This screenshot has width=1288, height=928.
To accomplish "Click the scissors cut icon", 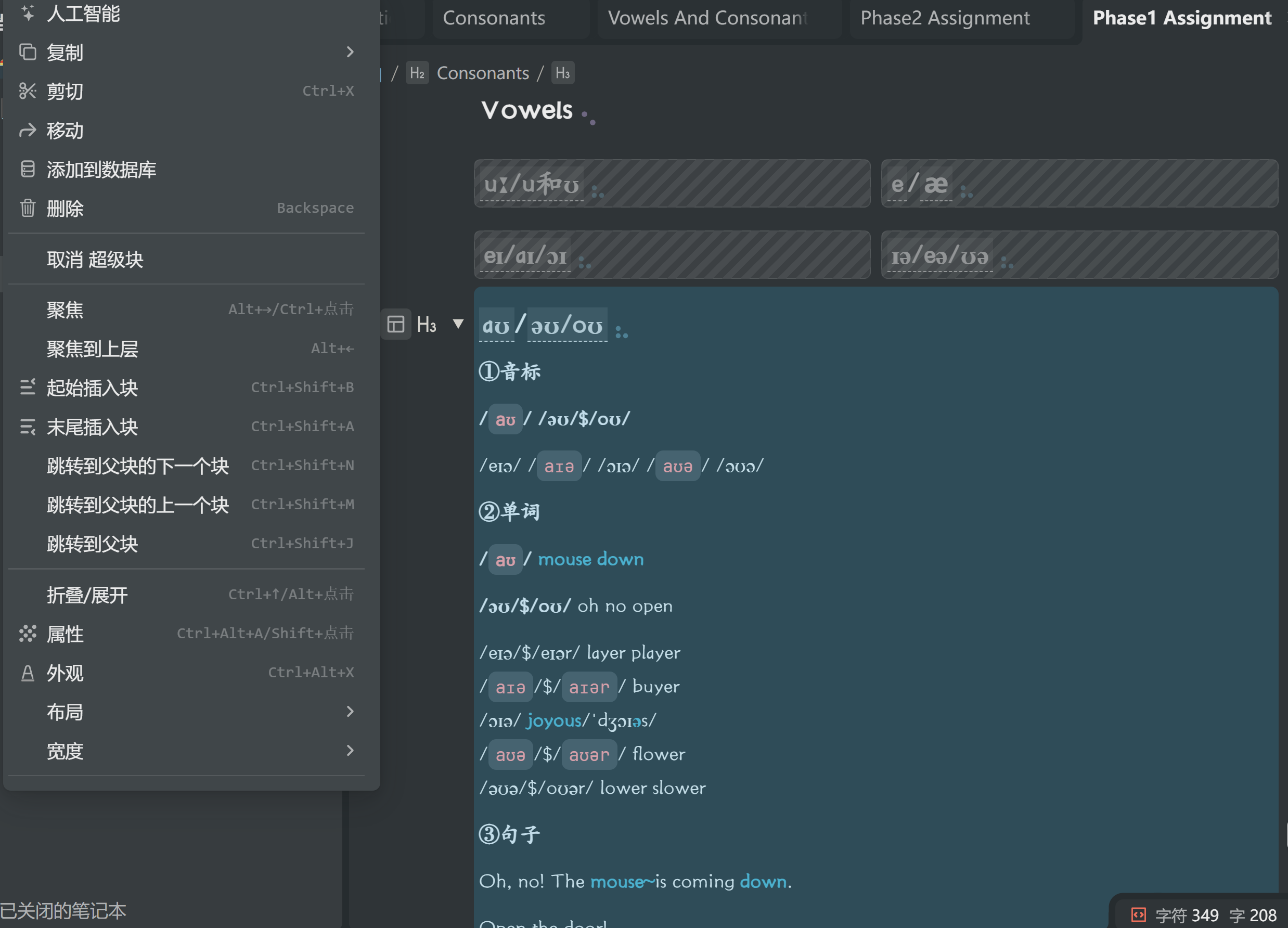I will 27,91.
